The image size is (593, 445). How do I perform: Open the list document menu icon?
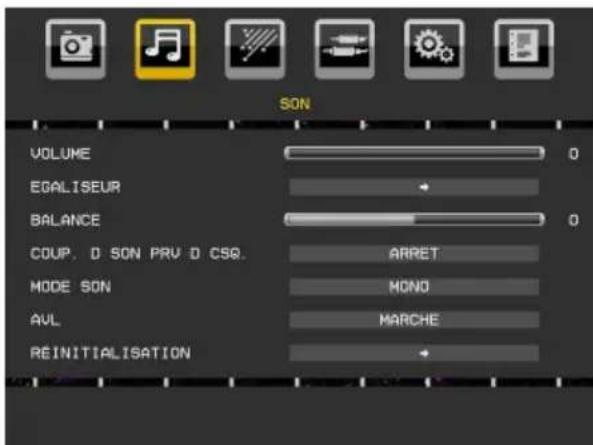click(524, 49)
